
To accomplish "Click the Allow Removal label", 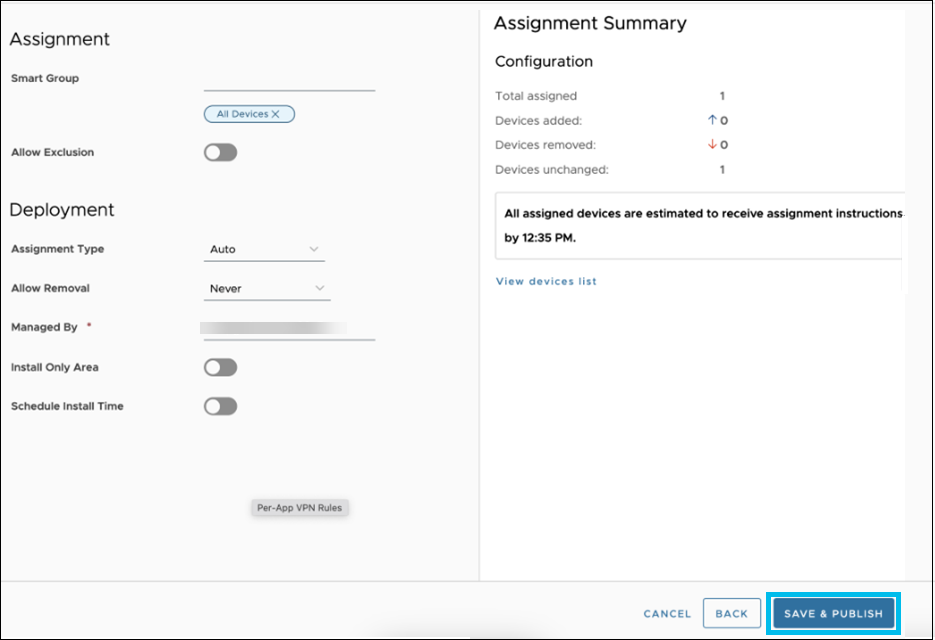I will pos(50,288).
